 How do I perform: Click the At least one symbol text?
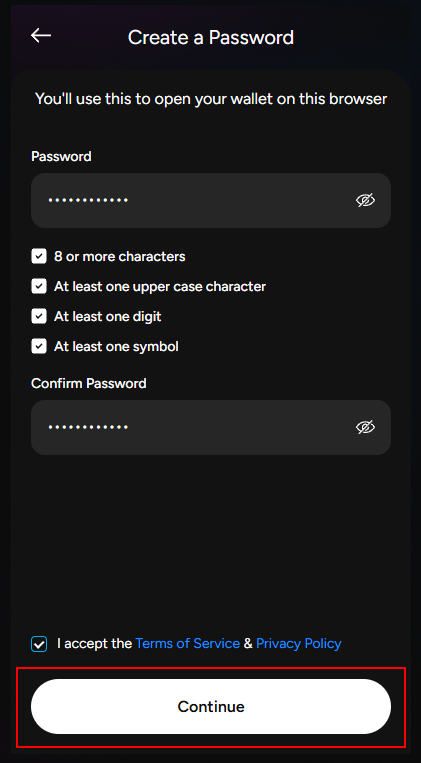point(116,346)
